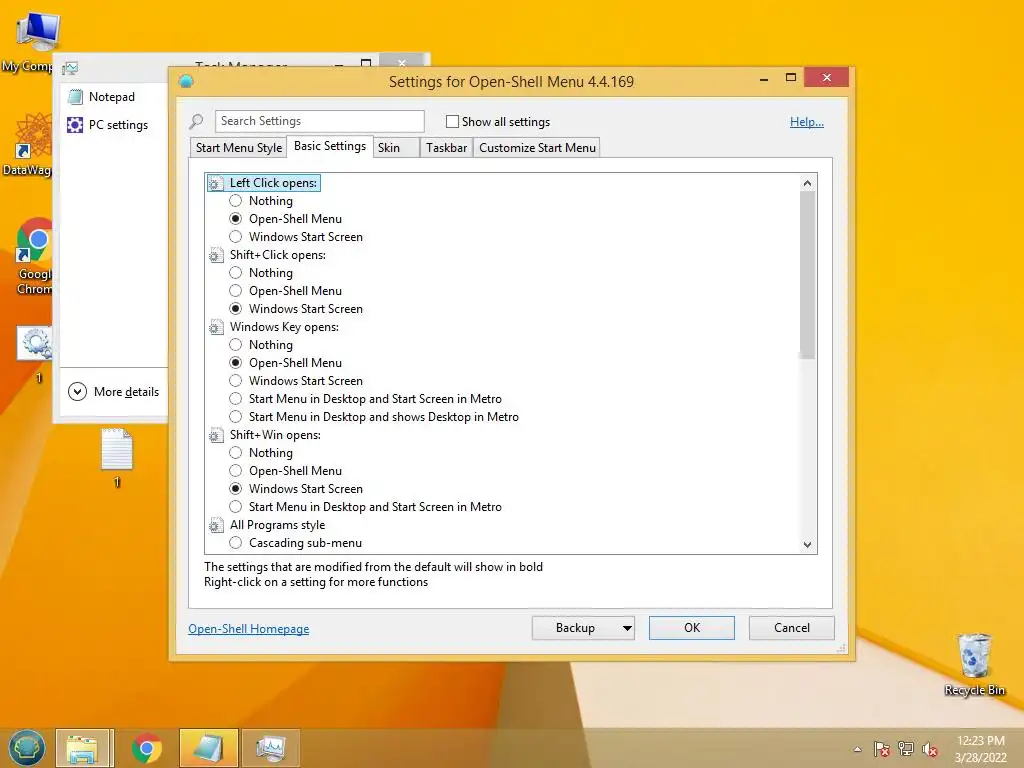
Task: Click the network tray icon
Action: [906, 749]
